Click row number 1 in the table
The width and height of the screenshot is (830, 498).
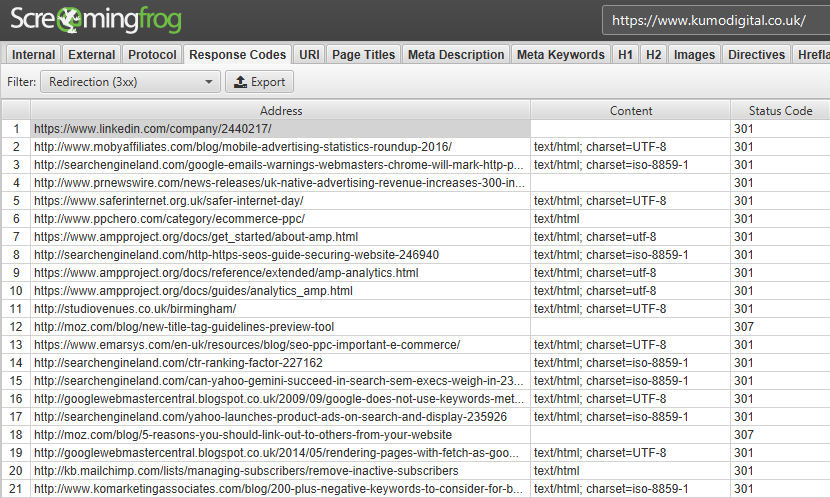tap(16, 129)
